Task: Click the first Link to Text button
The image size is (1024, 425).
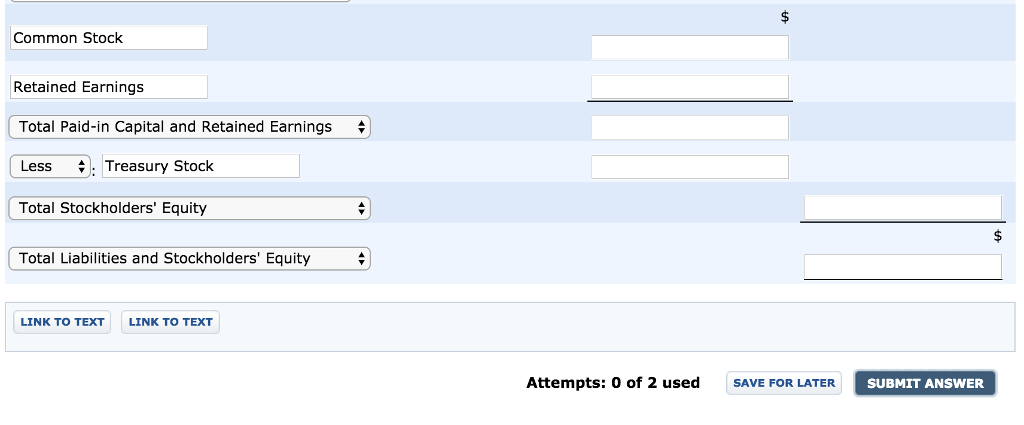Action: pyautogui.click(x=62, y=322)
